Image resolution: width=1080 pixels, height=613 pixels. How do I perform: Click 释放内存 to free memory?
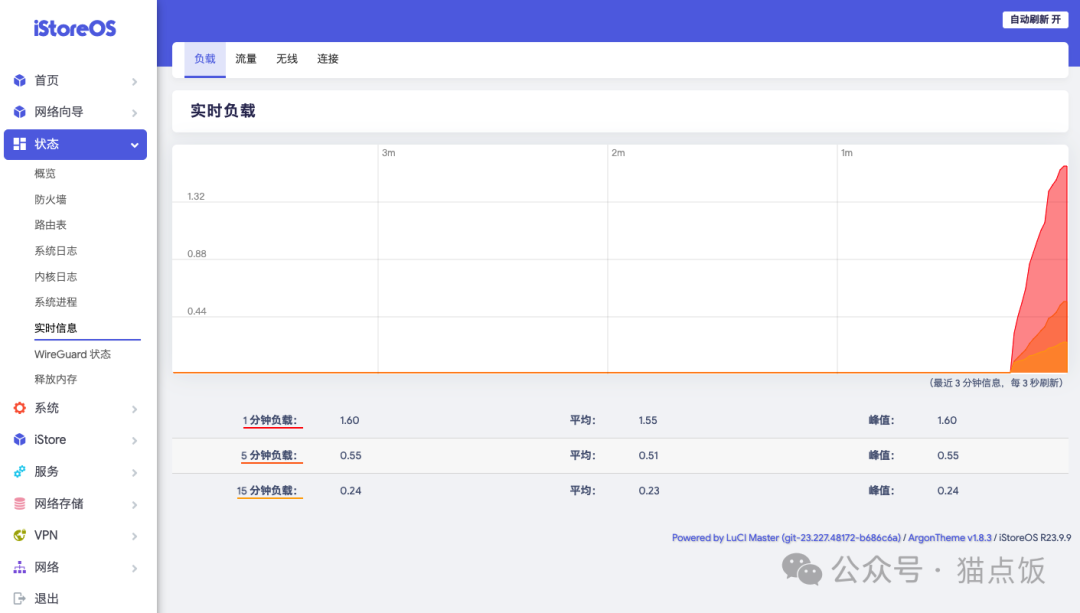click(58, 379)
